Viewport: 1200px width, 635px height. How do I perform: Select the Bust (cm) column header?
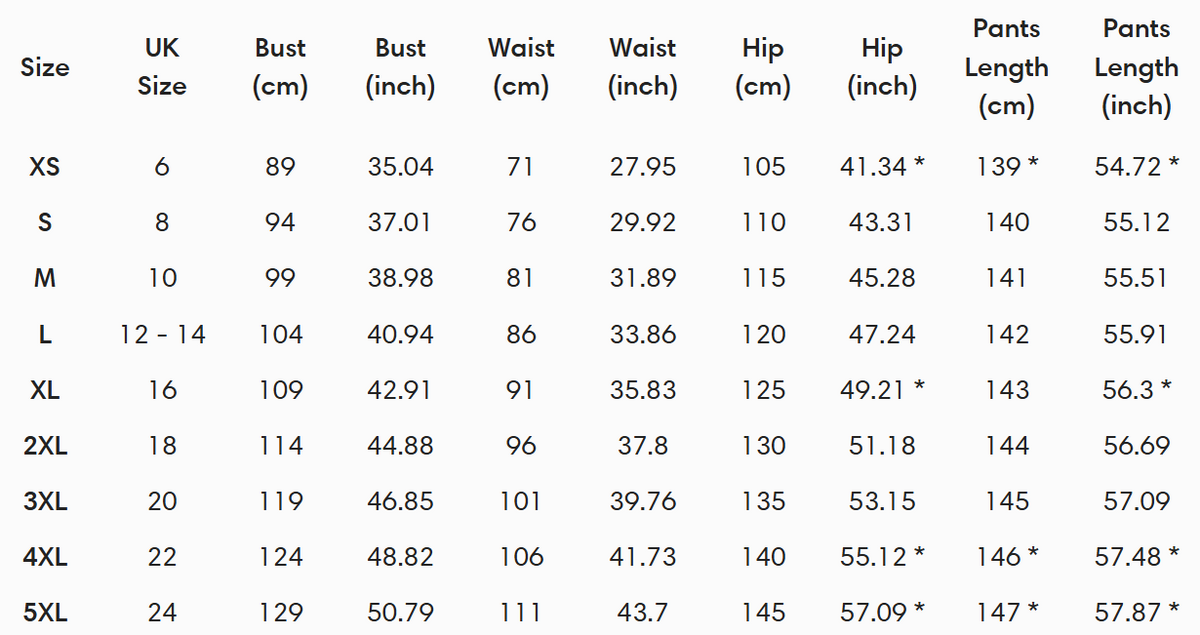coord(280,67)
